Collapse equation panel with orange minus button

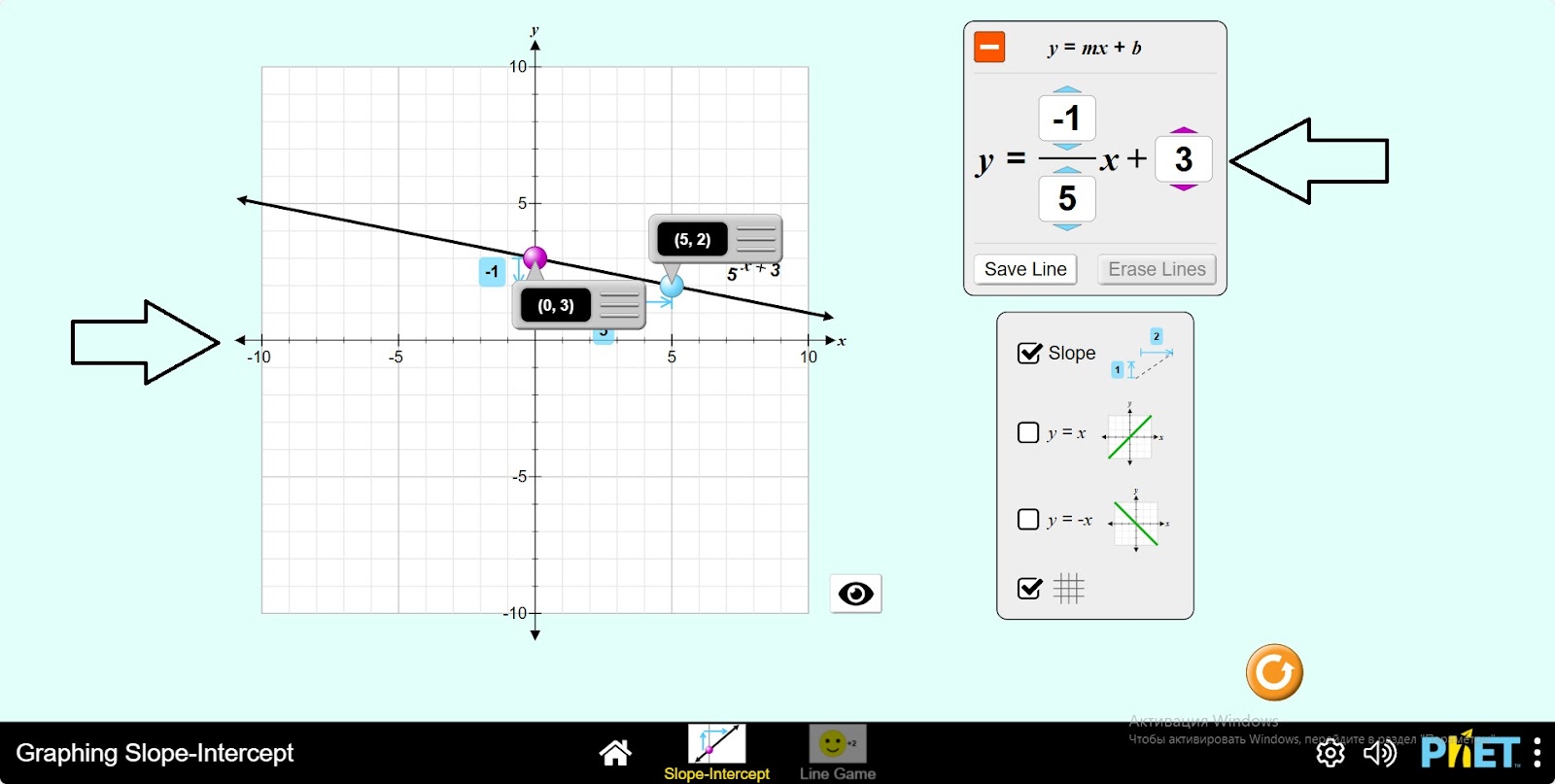[x=989, y=47]
